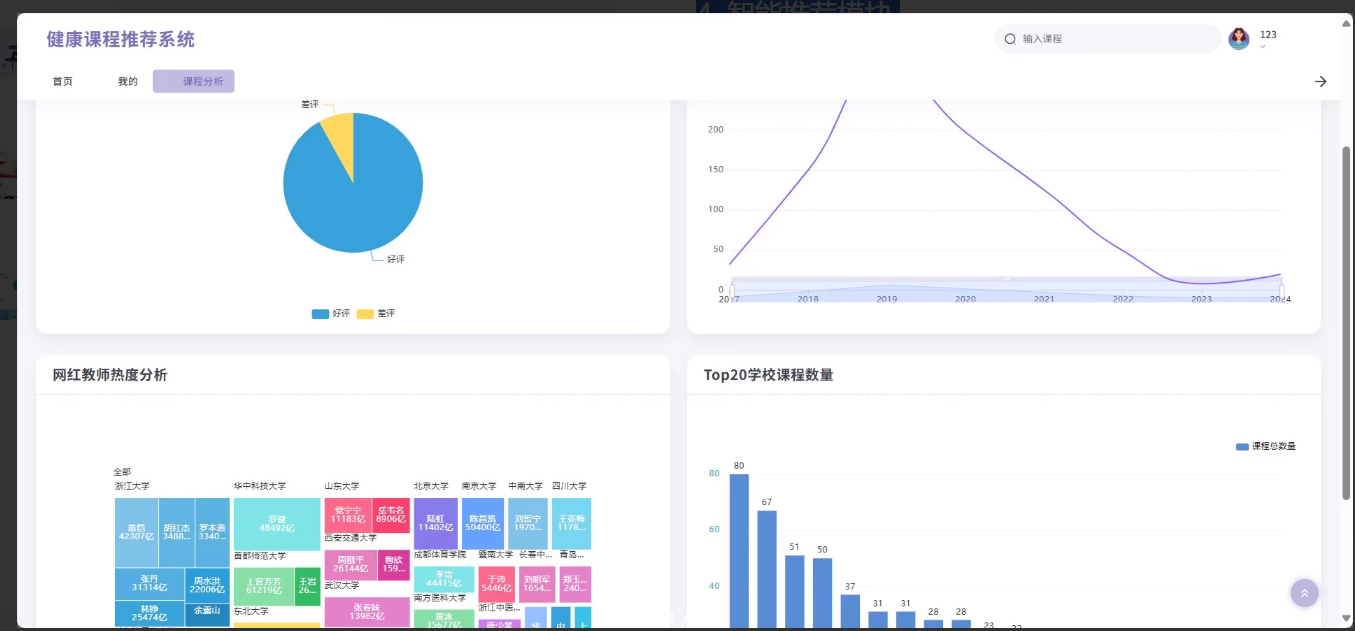Viewport: 1355px width, 631px height.
Task: Click the bar labeled 80
Action: click(x=739, y=550)
